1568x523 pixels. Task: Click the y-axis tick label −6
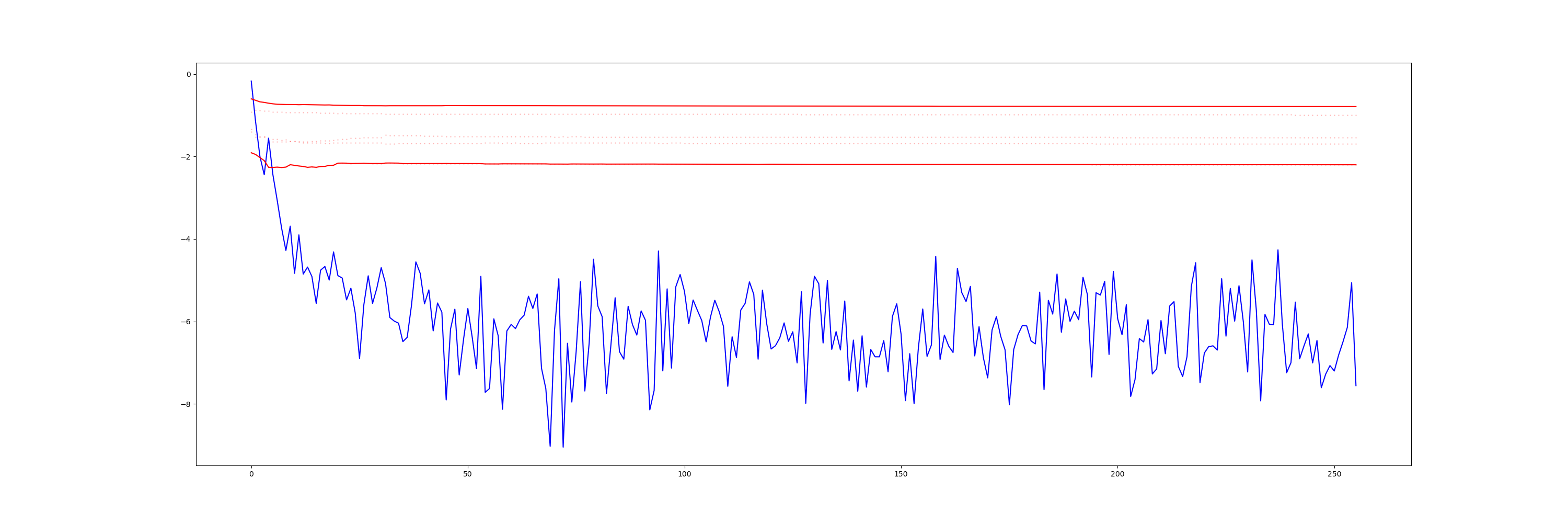click(x=185, y=322)
